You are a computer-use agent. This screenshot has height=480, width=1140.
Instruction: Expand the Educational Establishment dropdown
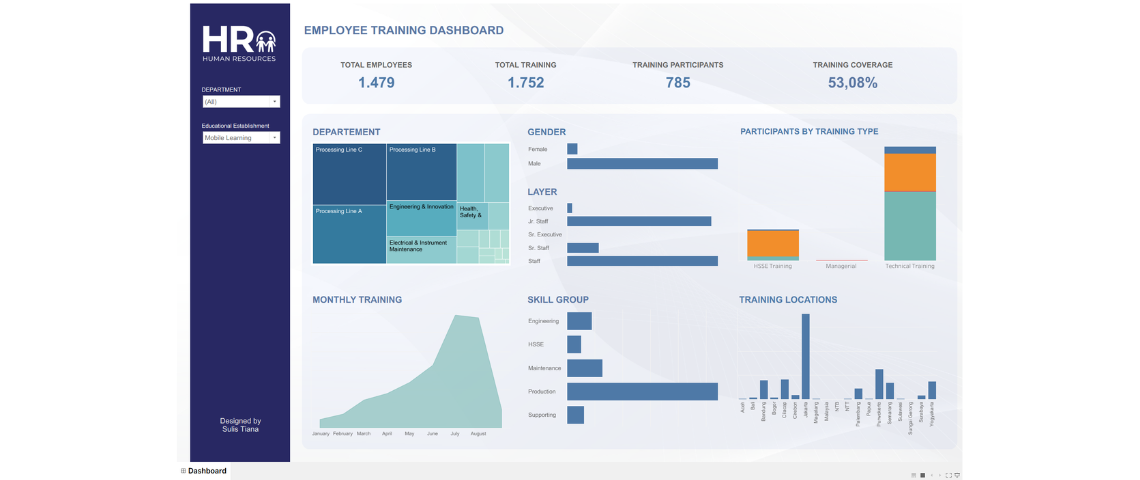(x=241, y=138)
